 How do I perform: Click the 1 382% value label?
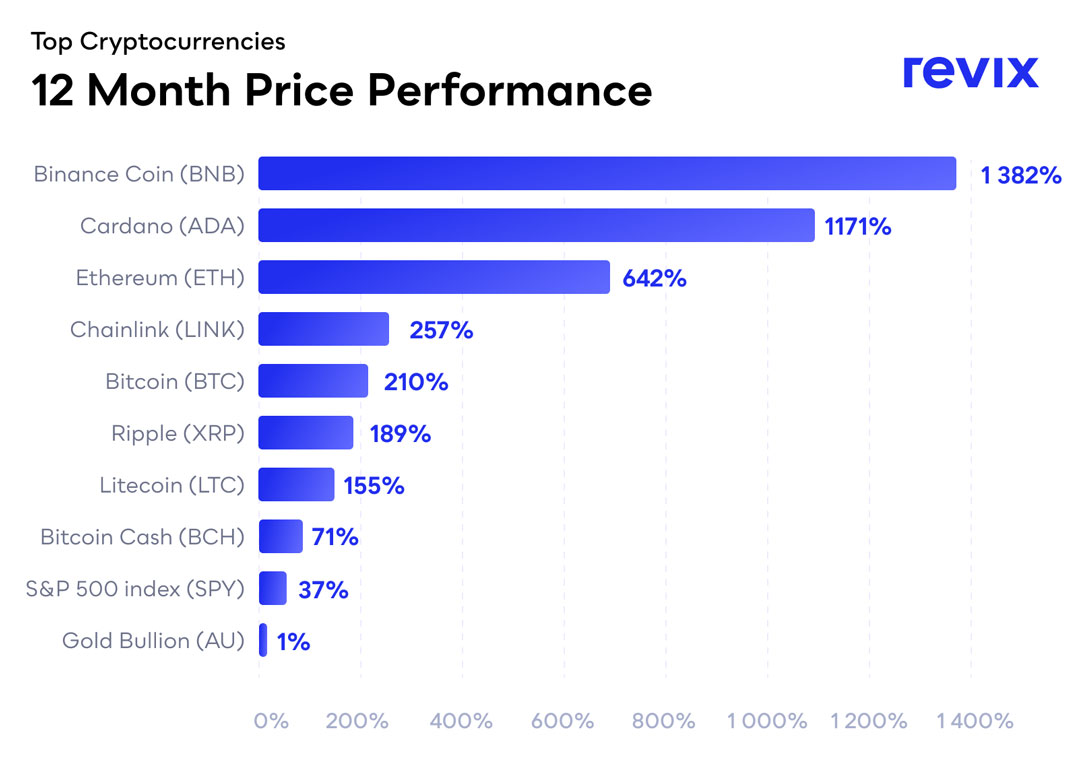[x=1020, y=175]
